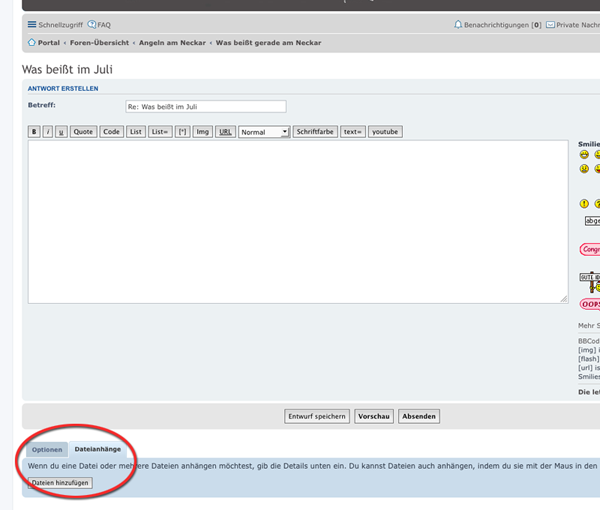The width and height of the screenshot is (600, 510).
Task: Insert a Quote BBCode tag
Action: [x=83, y=132]
